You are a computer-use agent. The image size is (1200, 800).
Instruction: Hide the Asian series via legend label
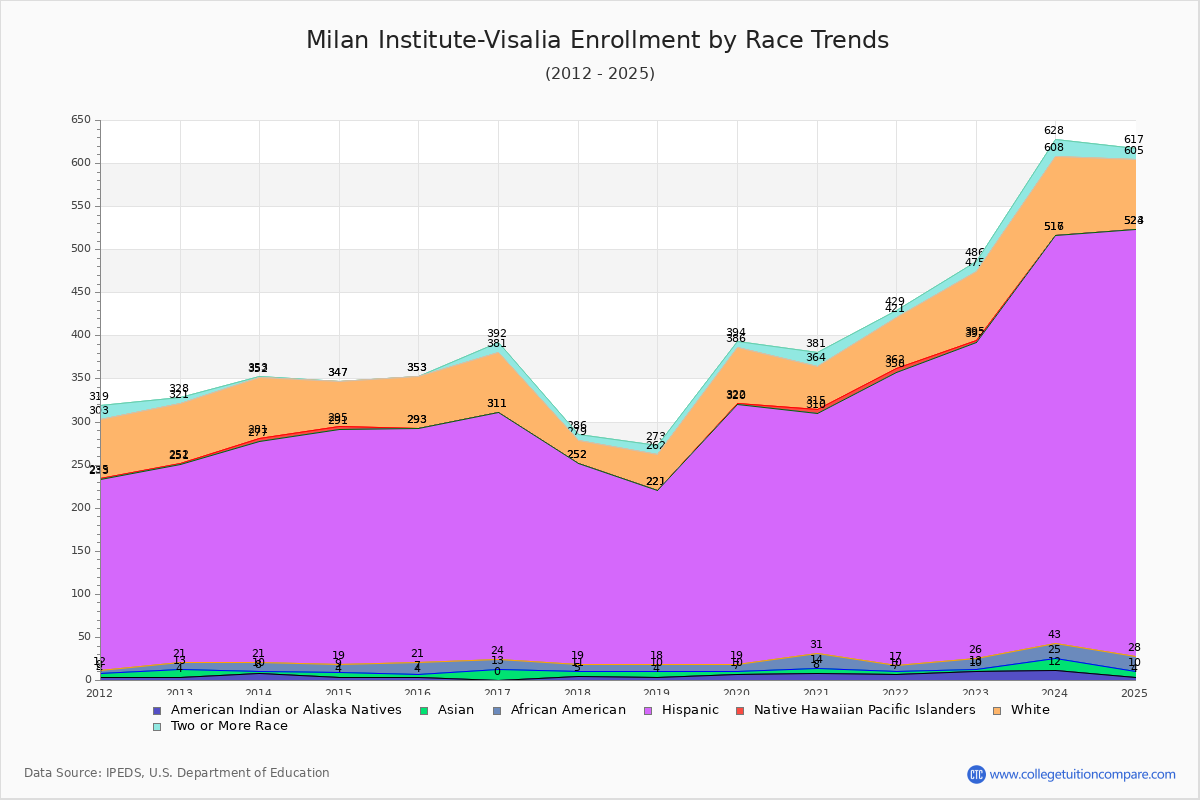(x=455, y=710)
